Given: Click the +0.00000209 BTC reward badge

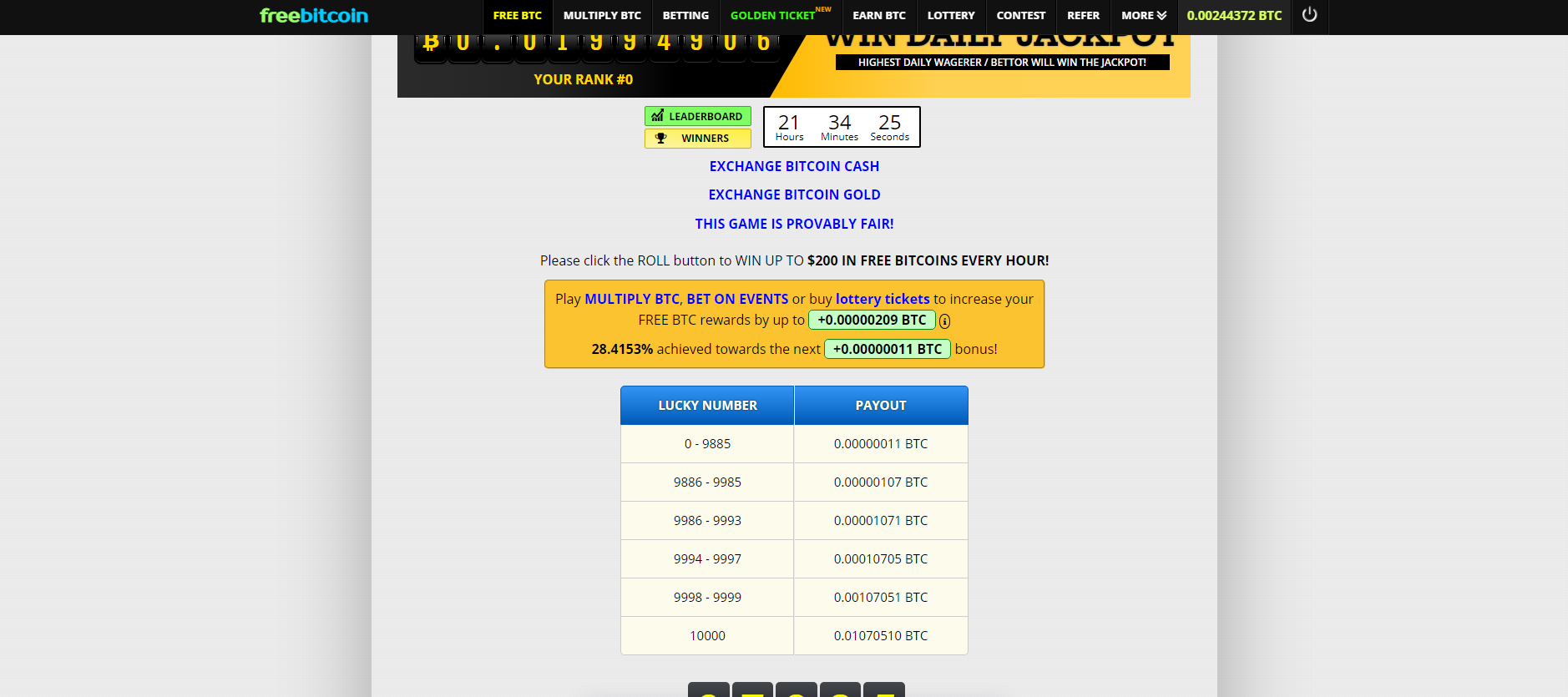Looking at the screenshot, I should click(872, 320).
